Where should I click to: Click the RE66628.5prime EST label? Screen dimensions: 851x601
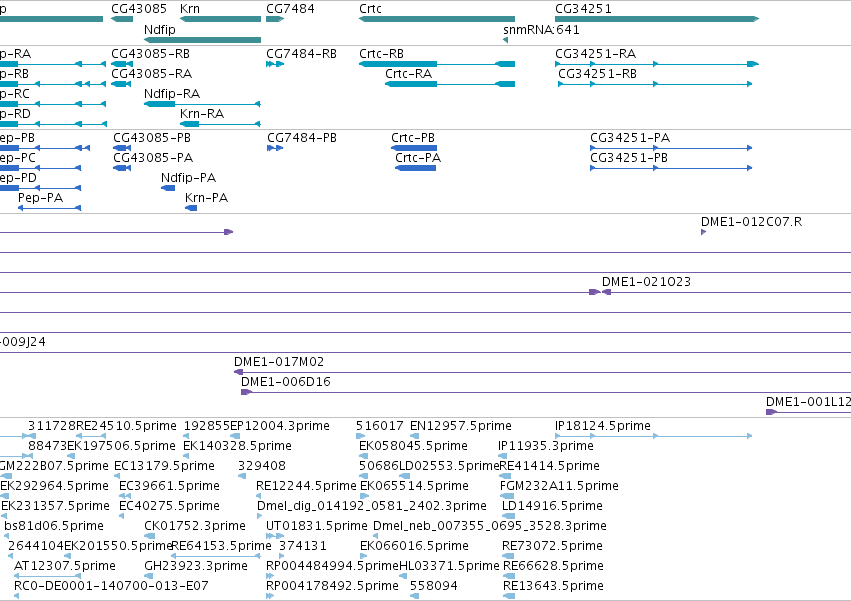point(553,566)
